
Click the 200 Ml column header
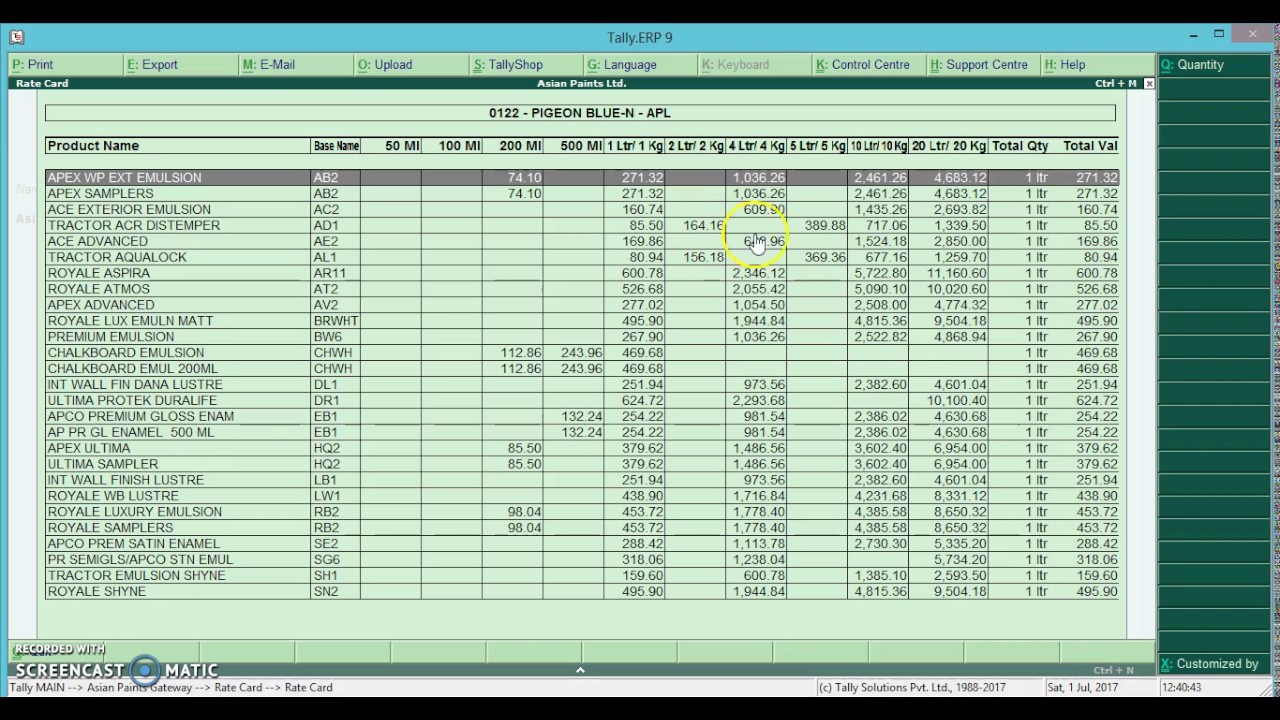point(520,146)
